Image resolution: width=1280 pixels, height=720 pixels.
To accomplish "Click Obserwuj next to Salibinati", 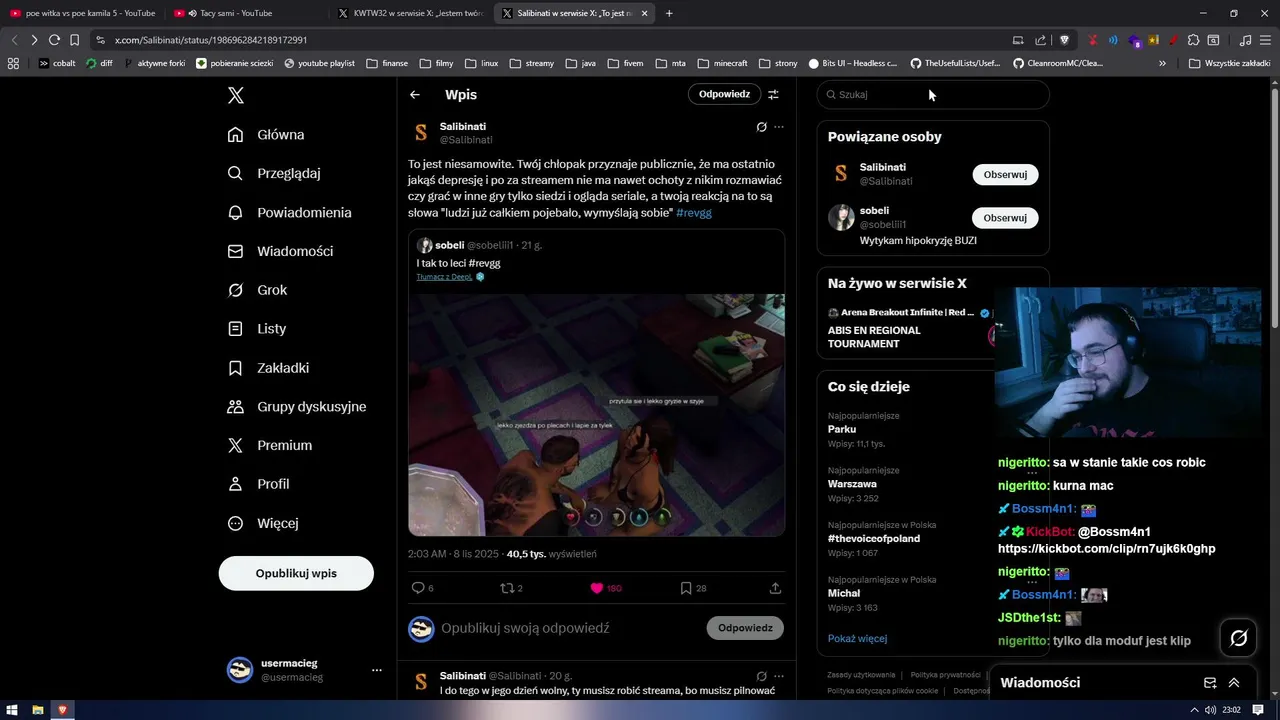I will [x=1005, y=174].
